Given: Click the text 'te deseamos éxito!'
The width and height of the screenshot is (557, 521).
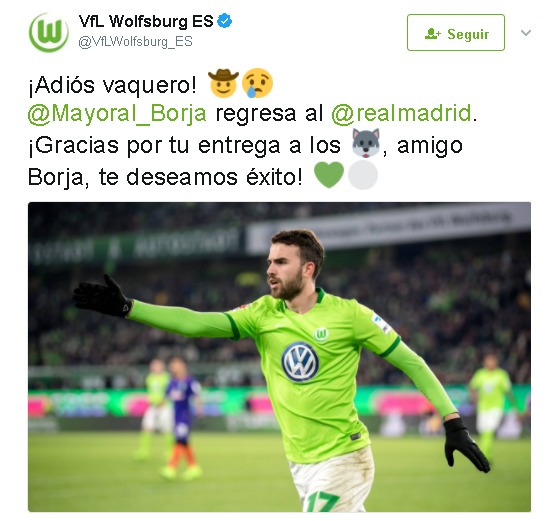Looking at the screenshot, I should (x=201, y=177).
